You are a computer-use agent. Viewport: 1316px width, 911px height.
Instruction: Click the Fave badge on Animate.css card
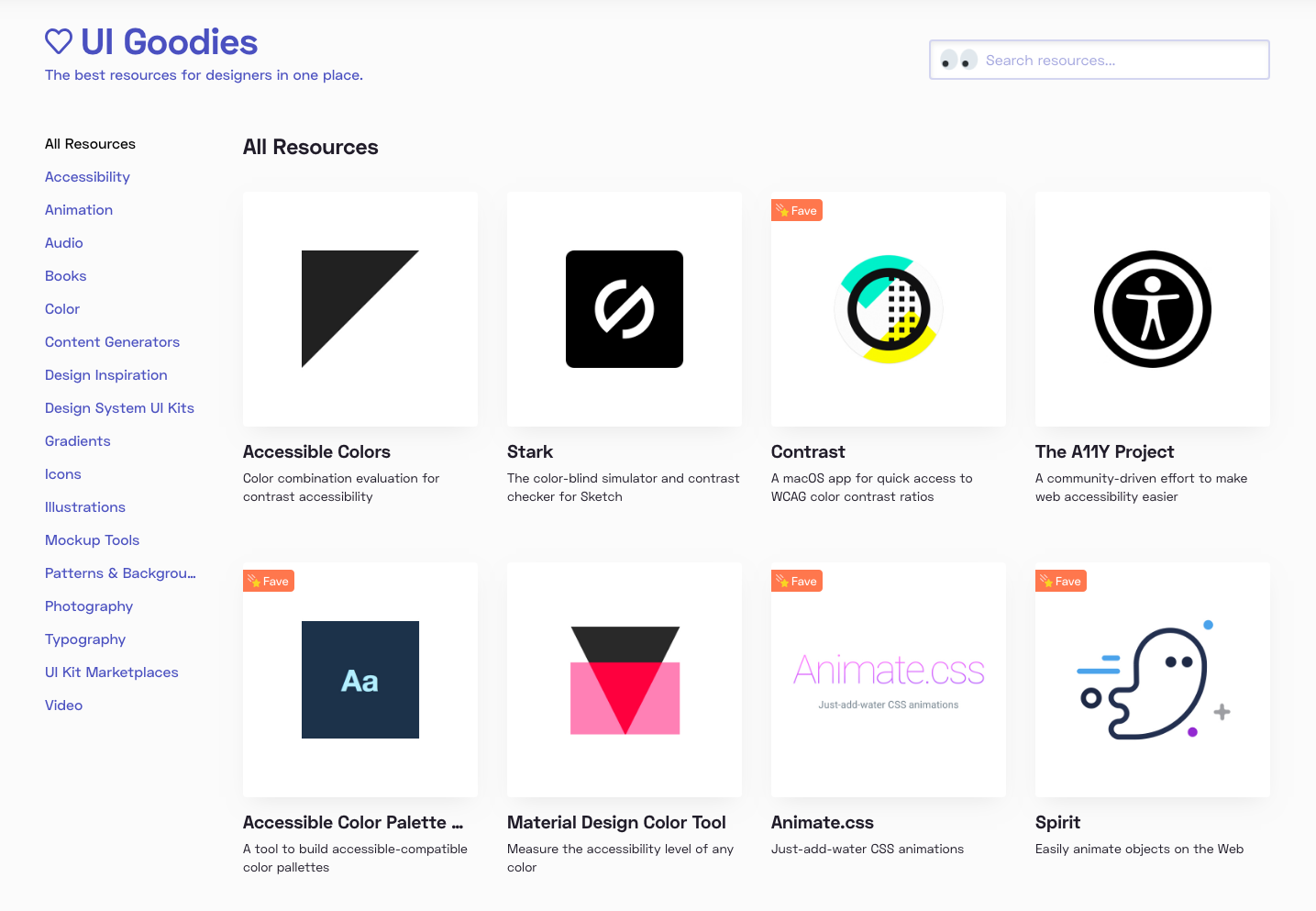(x=797, y=581)
